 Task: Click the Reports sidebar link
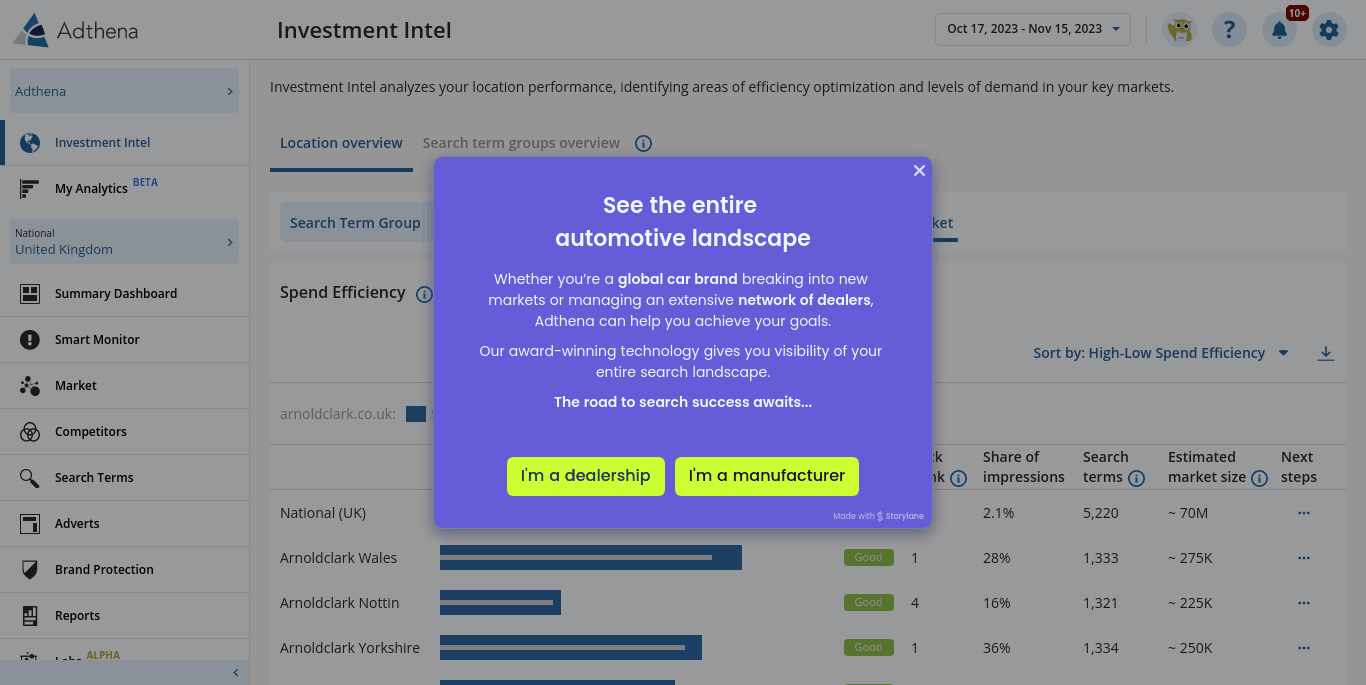click(77, 616)
